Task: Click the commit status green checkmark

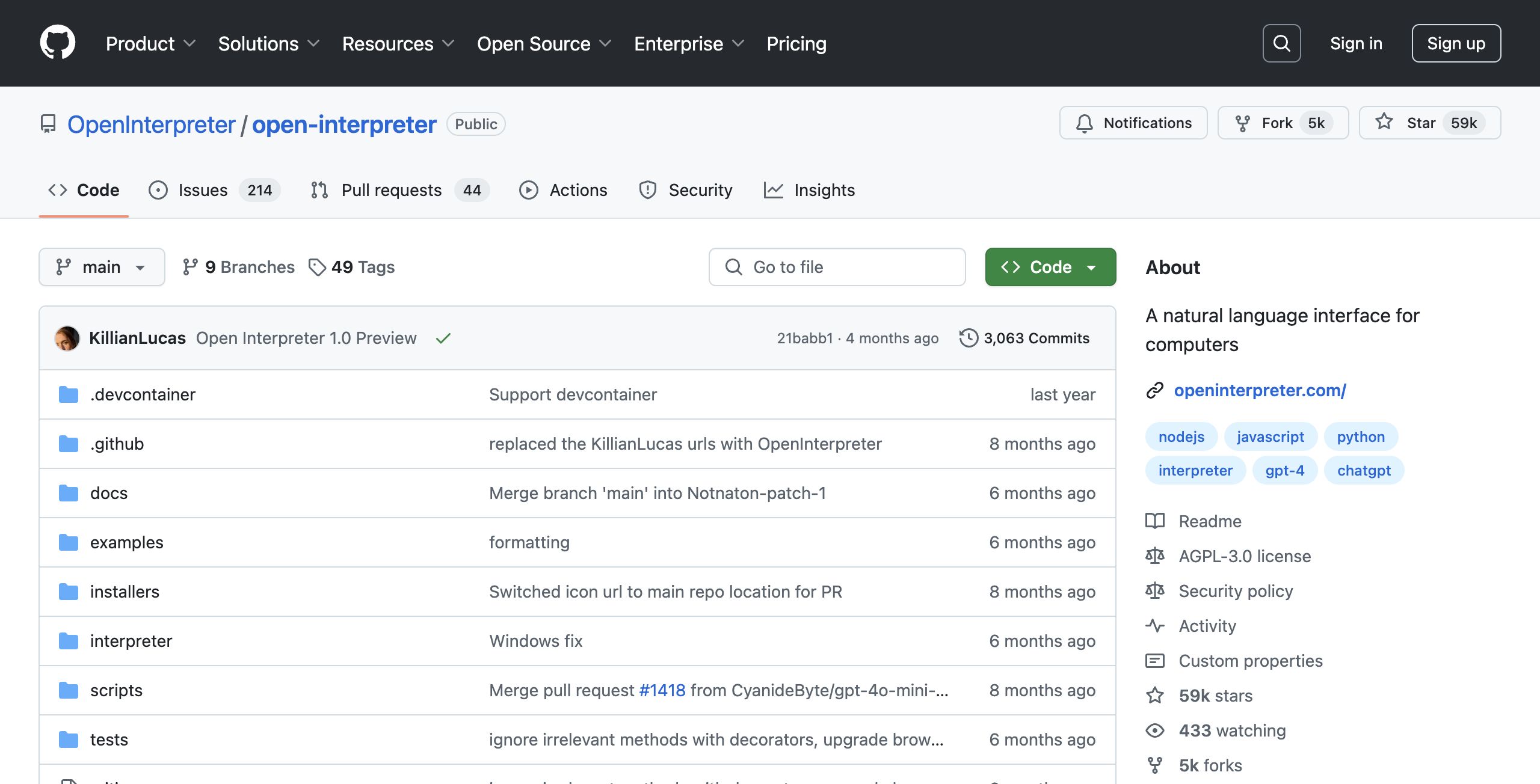Action: pyautogui.click(x=443, y=338)
